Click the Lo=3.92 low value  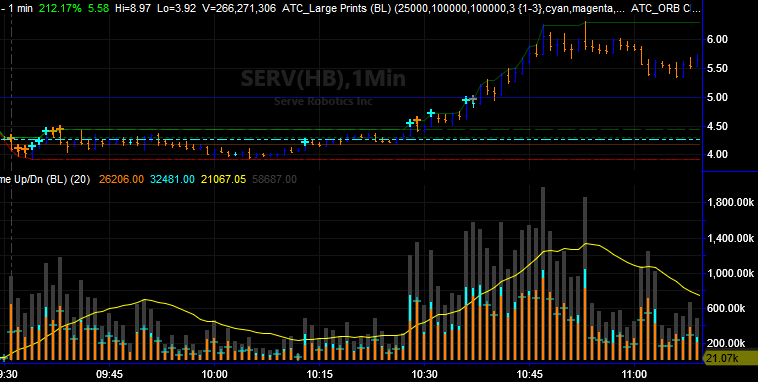coord(177,8)
